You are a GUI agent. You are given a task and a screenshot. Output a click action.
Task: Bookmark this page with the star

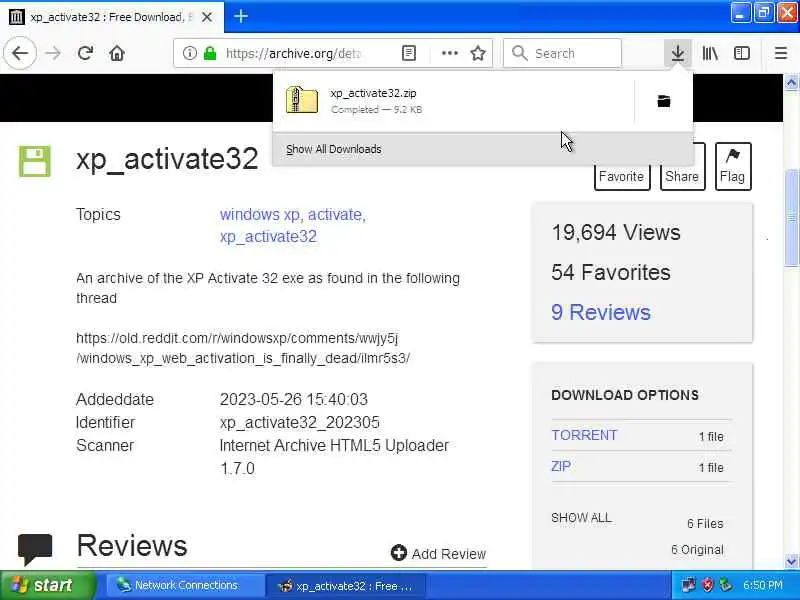coord(478,53)
